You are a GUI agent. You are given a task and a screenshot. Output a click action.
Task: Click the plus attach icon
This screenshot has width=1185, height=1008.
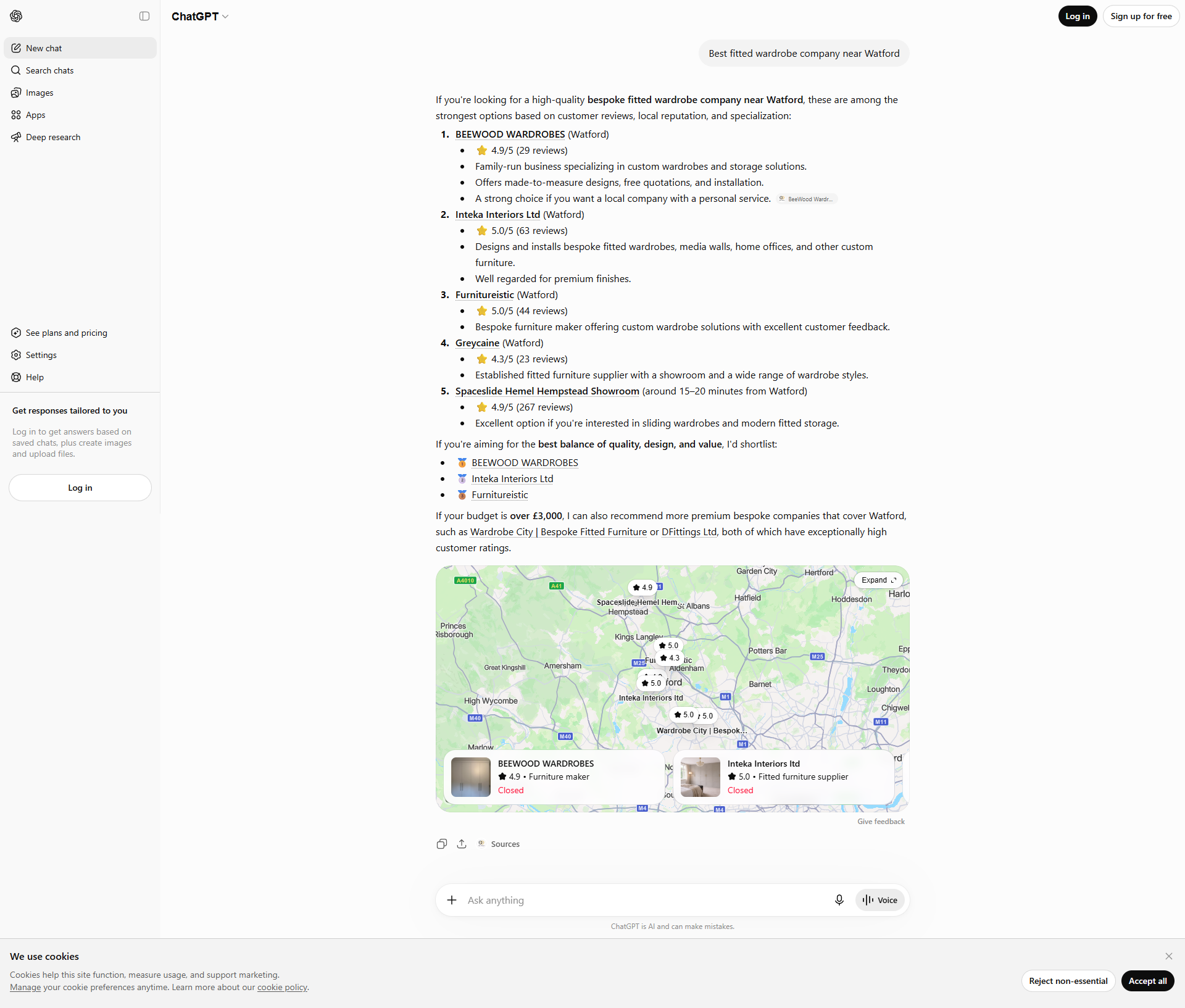(452, 900)
